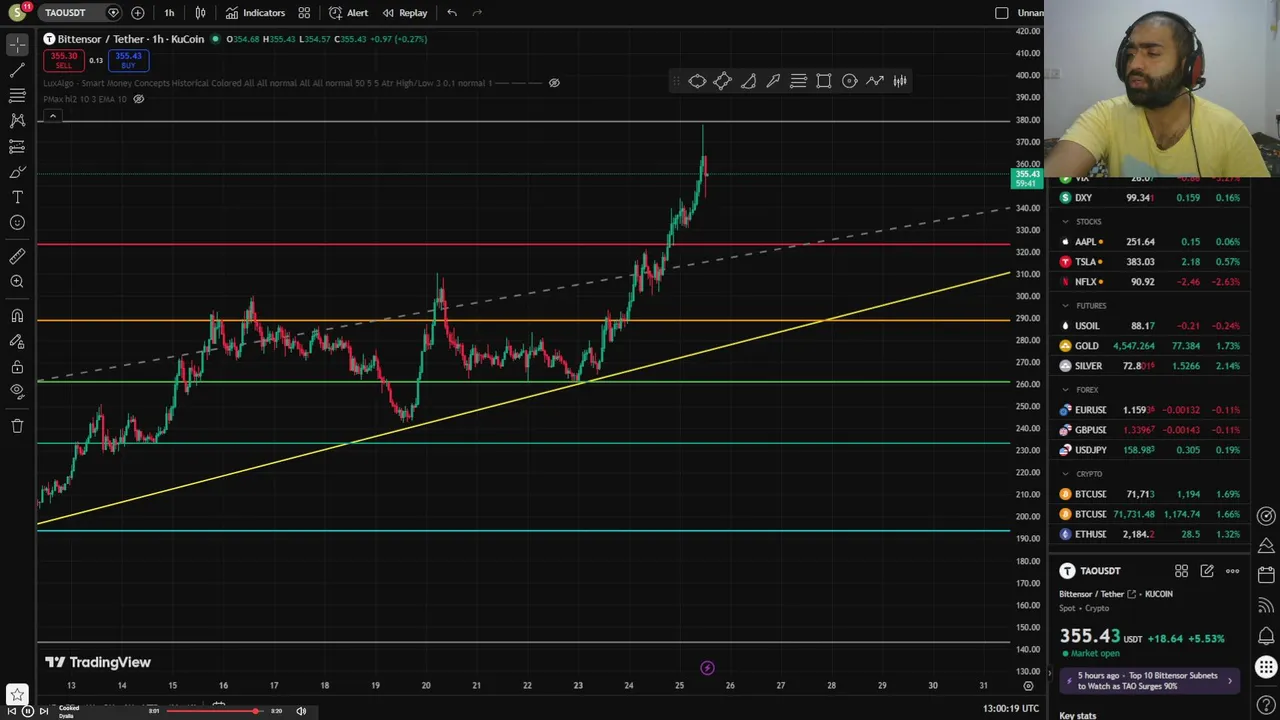Select the brush drawing tool
The height and width of the screenshot is (720, 1280).
pyautogui.click(x=17, y=172)
